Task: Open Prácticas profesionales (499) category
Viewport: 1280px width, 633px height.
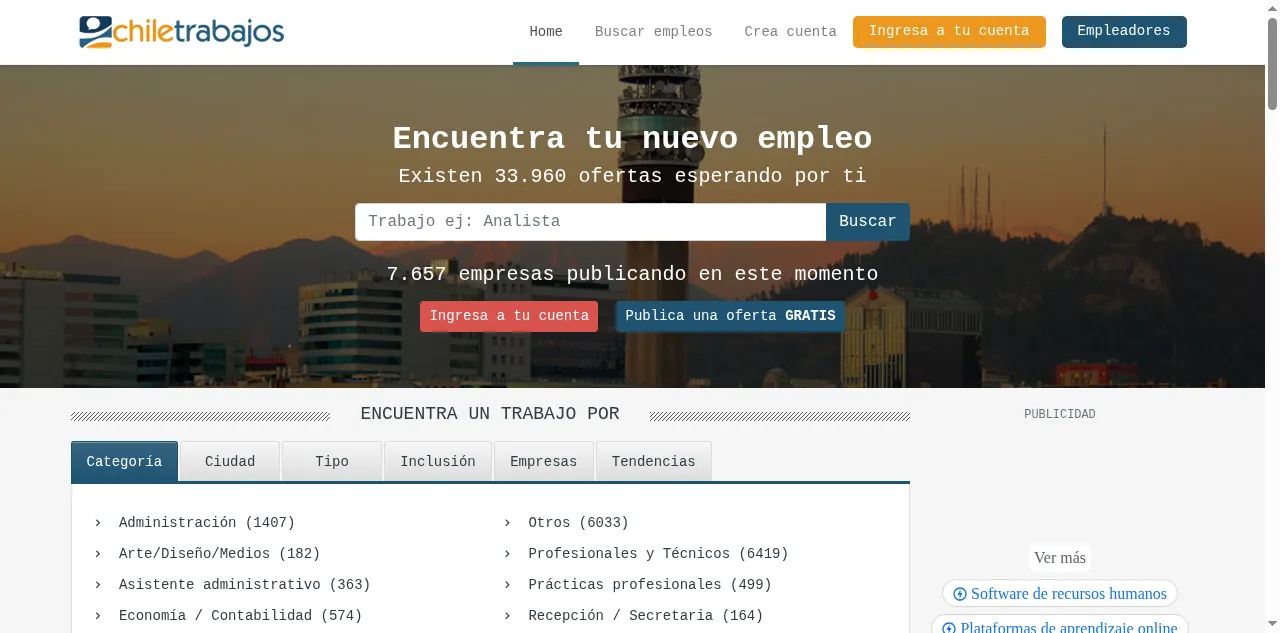Action: pos(650,585)
